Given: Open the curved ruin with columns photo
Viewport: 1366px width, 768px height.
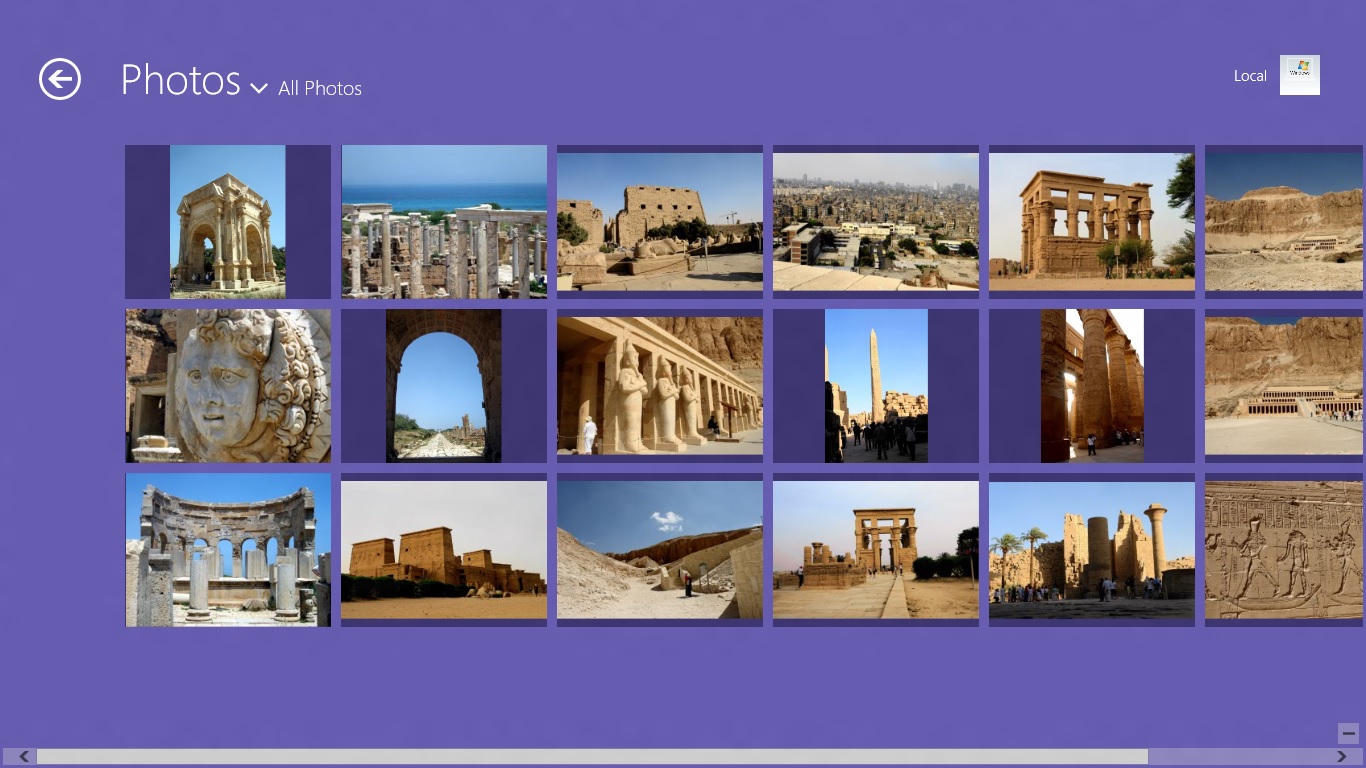Looking at the screenshot, I should tap(228, 550).
